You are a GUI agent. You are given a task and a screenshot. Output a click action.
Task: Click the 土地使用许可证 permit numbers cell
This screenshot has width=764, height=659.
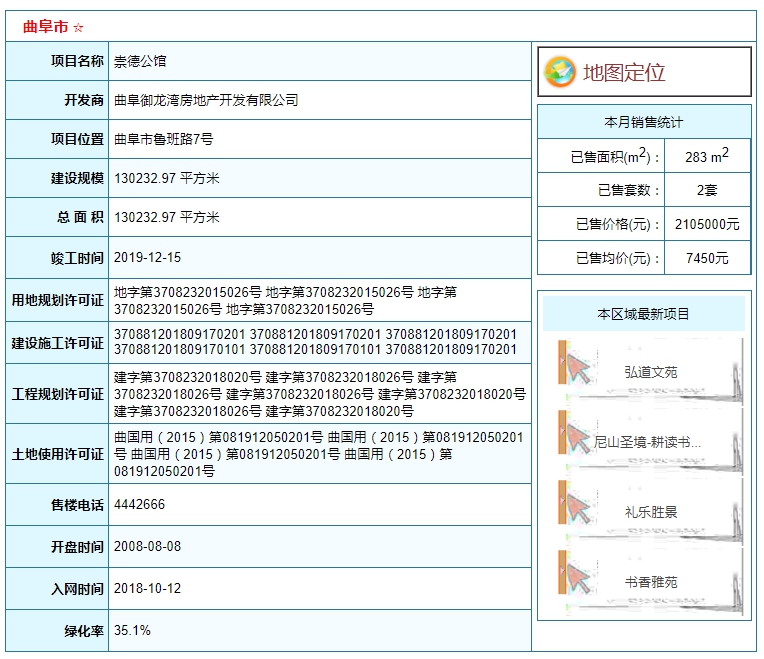(x=320, y=454)
